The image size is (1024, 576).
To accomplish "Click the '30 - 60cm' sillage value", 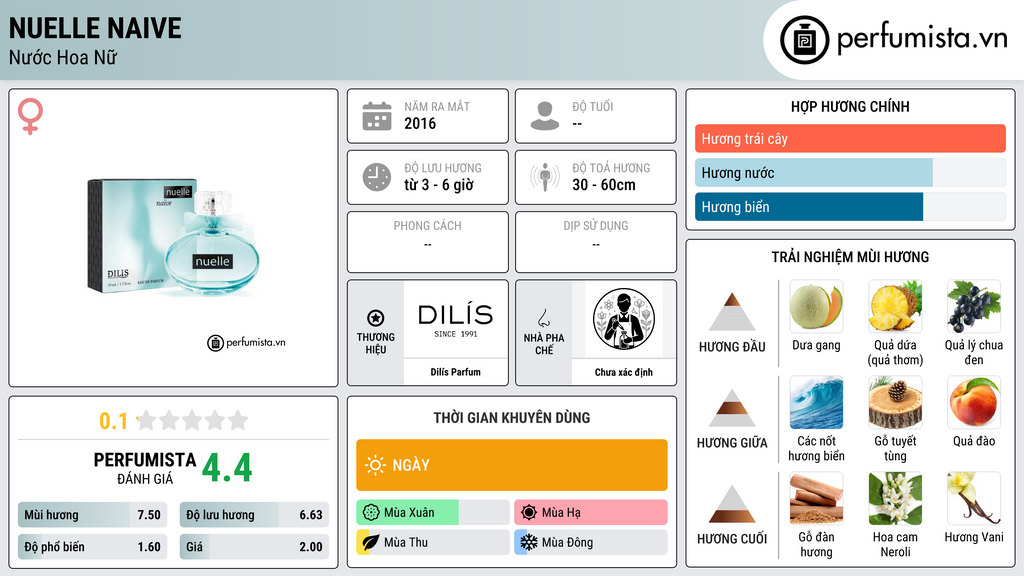I will pos(604,185).
